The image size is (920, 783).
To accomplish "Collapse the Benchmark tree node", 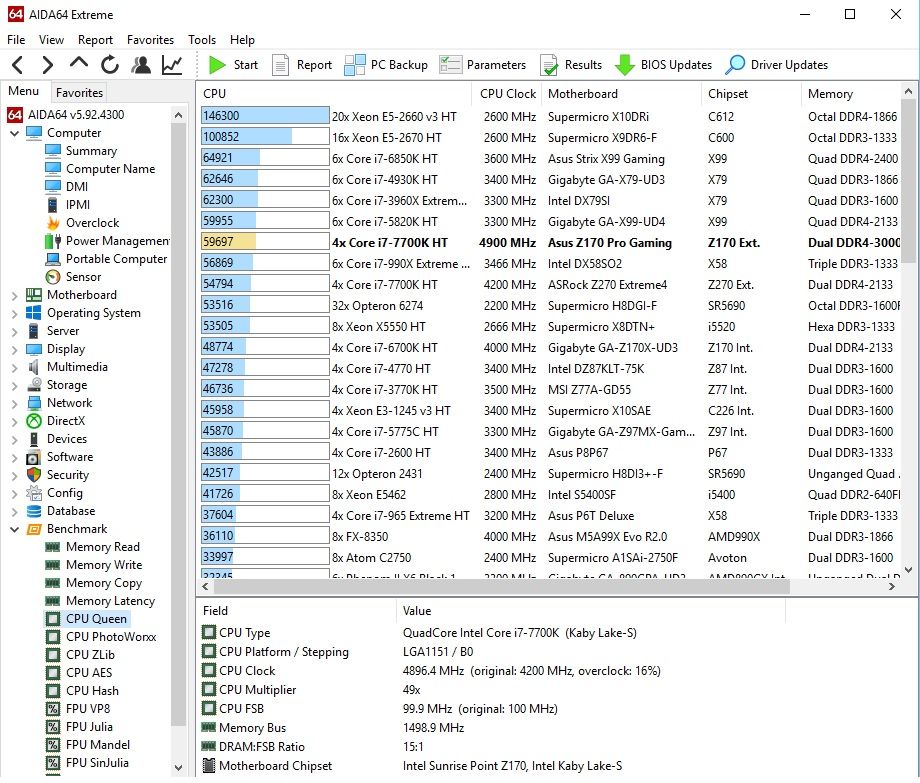I will [x=15, y=529].
